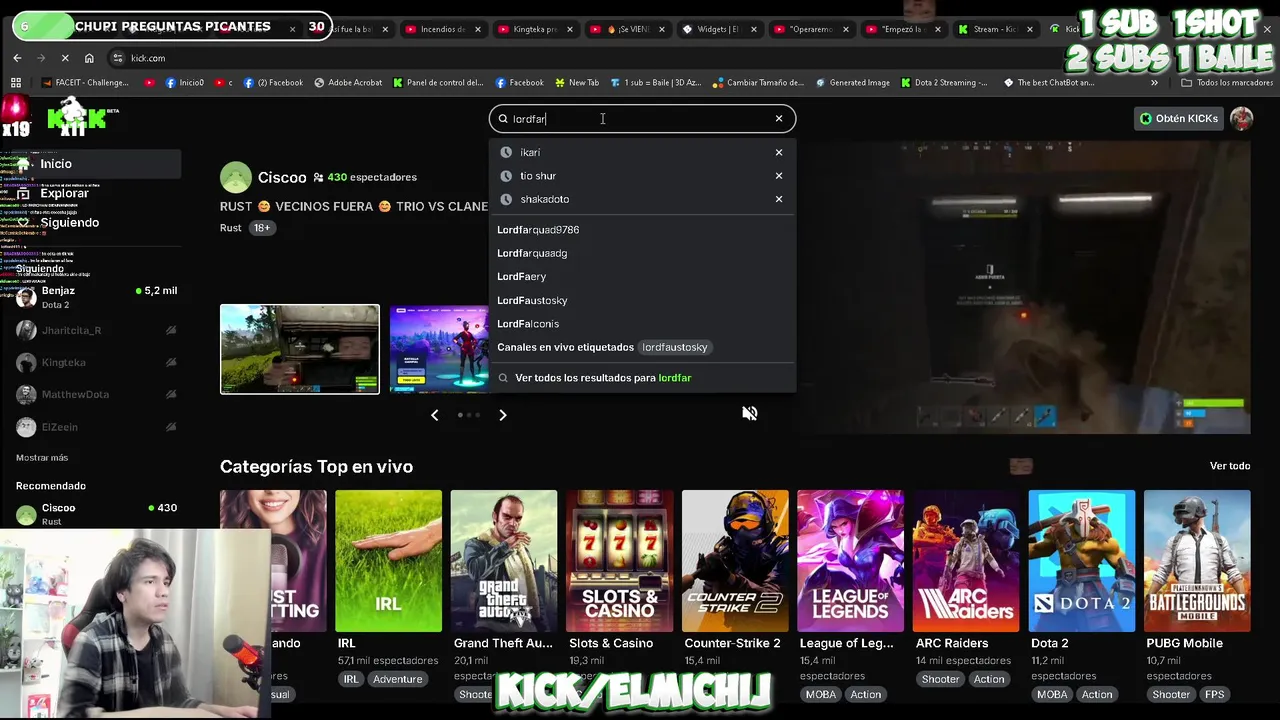Choose suggestion Lordfarquaadg
The image size is (1280, 720).
coord(532,253)
